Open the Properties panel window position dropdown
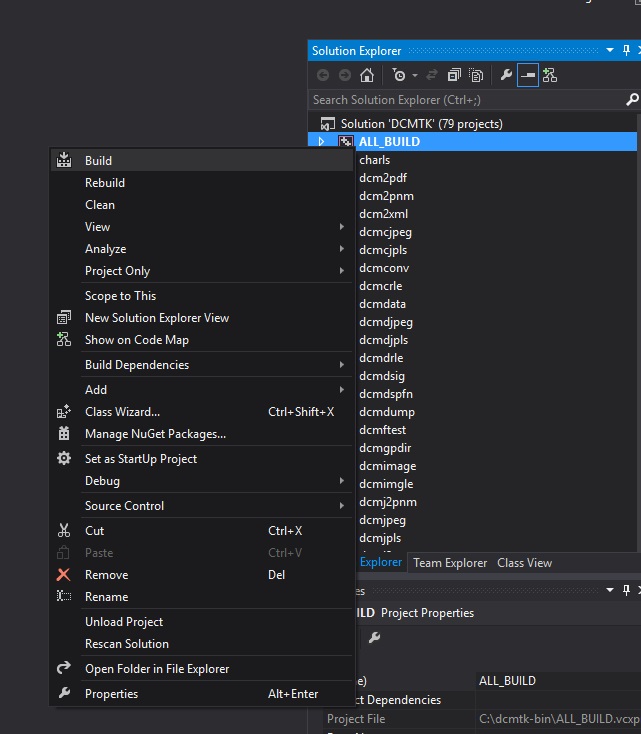 (x=610, y=590)
